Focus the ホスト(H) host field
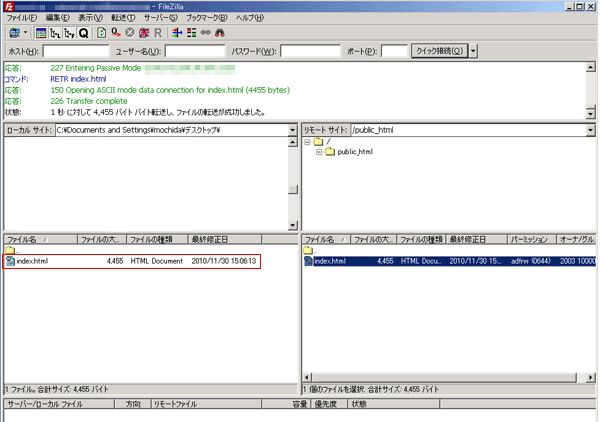Viewport: 600px width, 422px height. tap(76, 51)
